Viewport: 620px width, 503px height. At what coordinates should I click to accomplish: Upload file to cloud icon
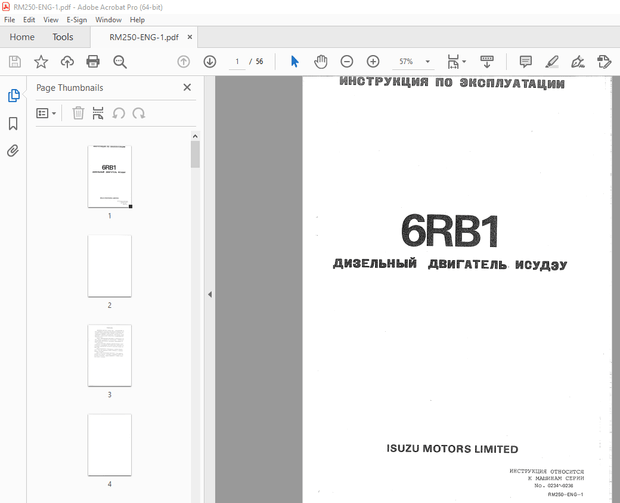coord(67,62)
